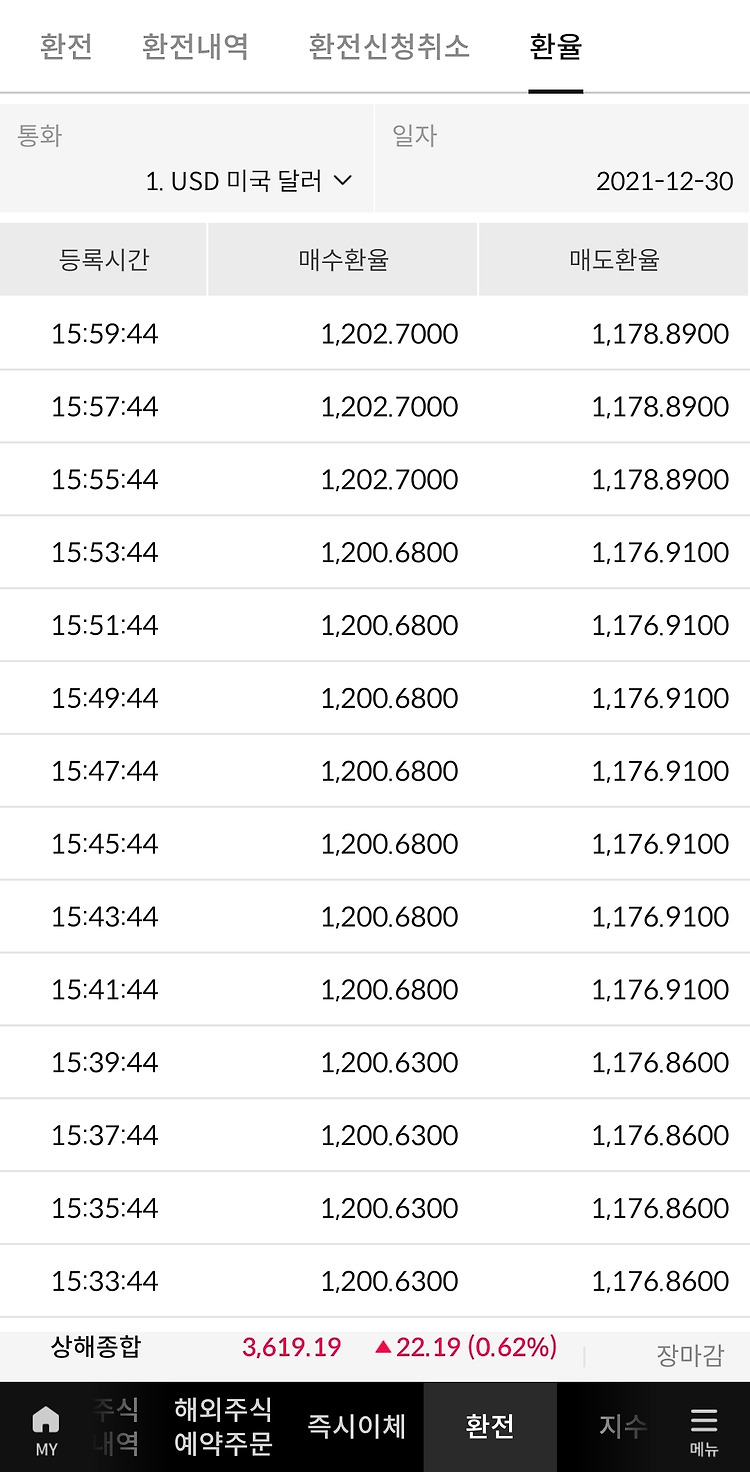Select the 1. USD 미국 달러 currency selector
Image resolution: width=750 pixels, height=1472 pixels.
click(x=187, y=158)
